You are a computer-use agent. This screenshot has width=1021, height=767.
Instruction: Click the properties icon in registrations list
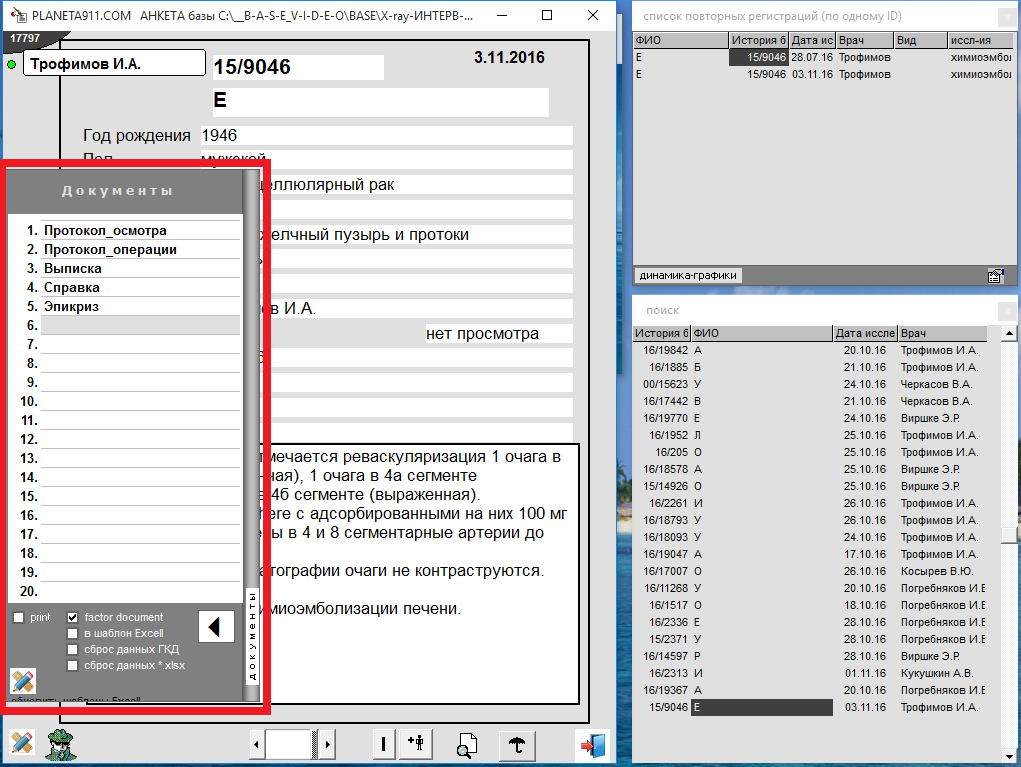(x=995, y=276)
